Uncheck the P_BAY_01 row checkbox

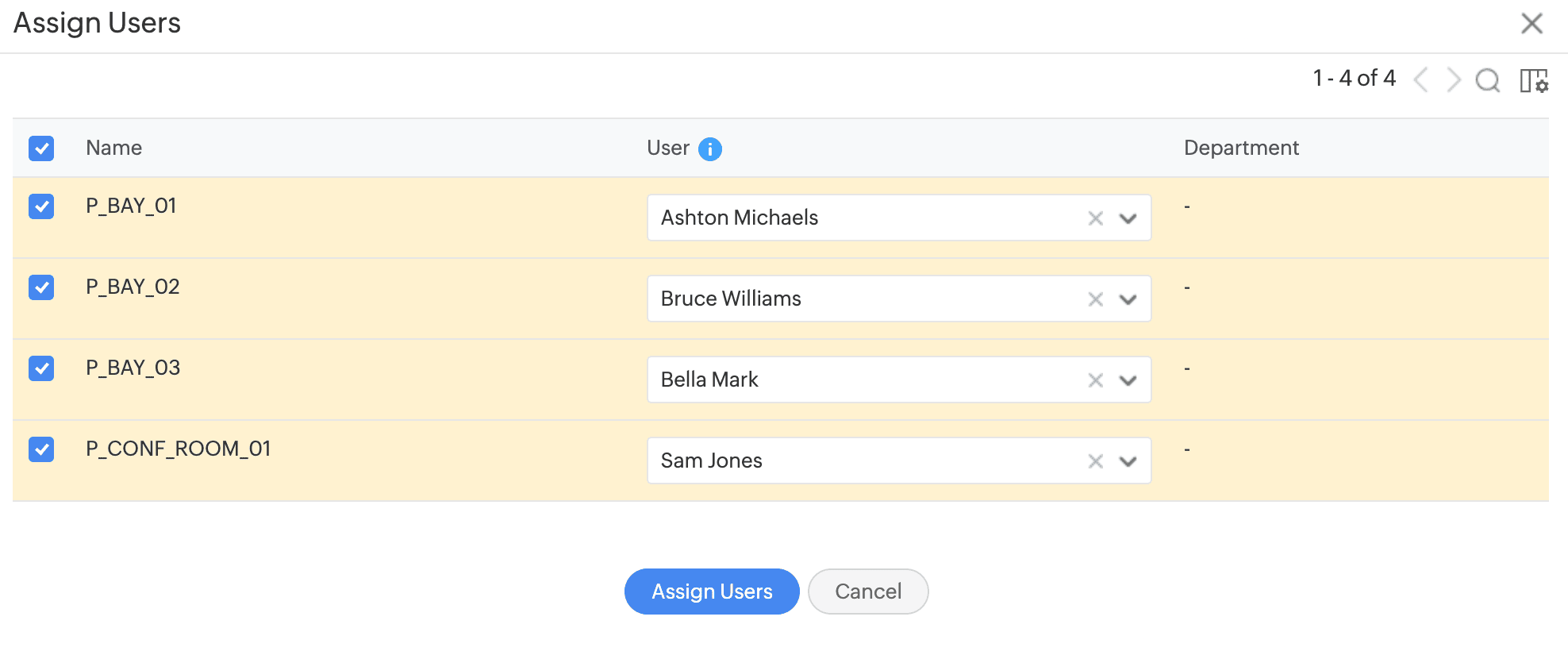(41, 206)
